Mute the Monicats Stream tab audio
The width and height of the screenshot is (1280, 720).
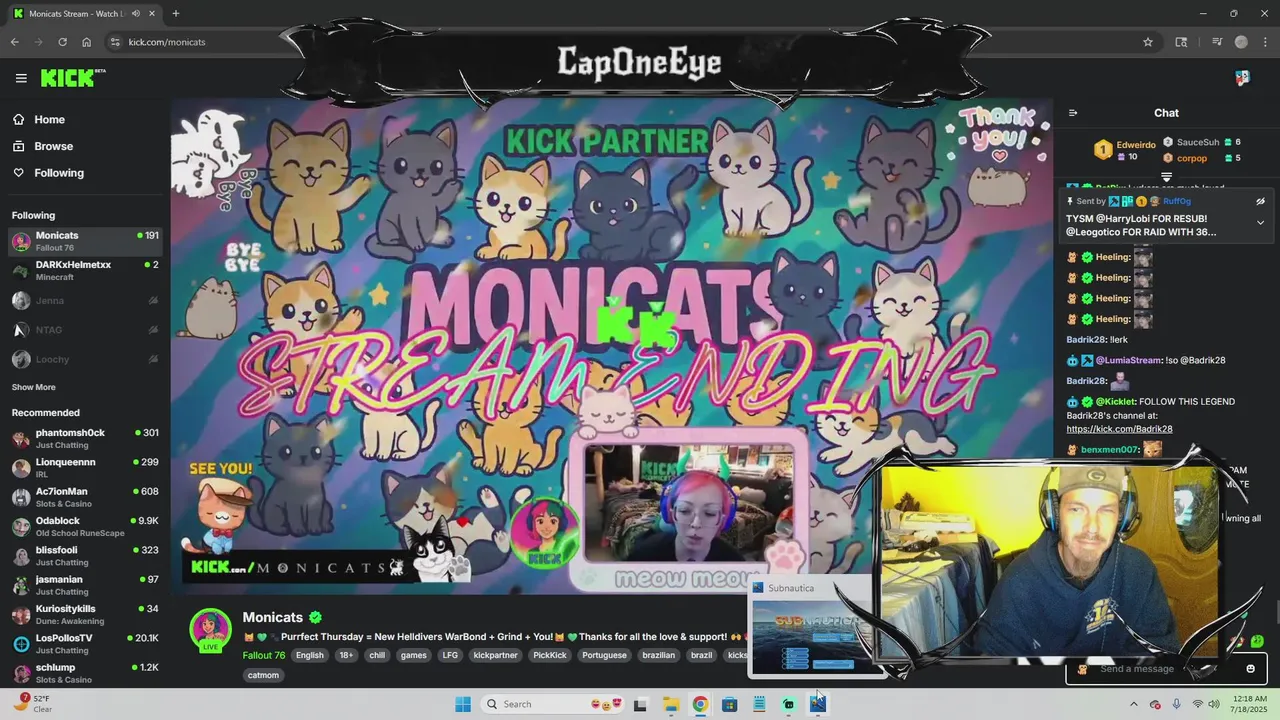click(x=134, y=13)
